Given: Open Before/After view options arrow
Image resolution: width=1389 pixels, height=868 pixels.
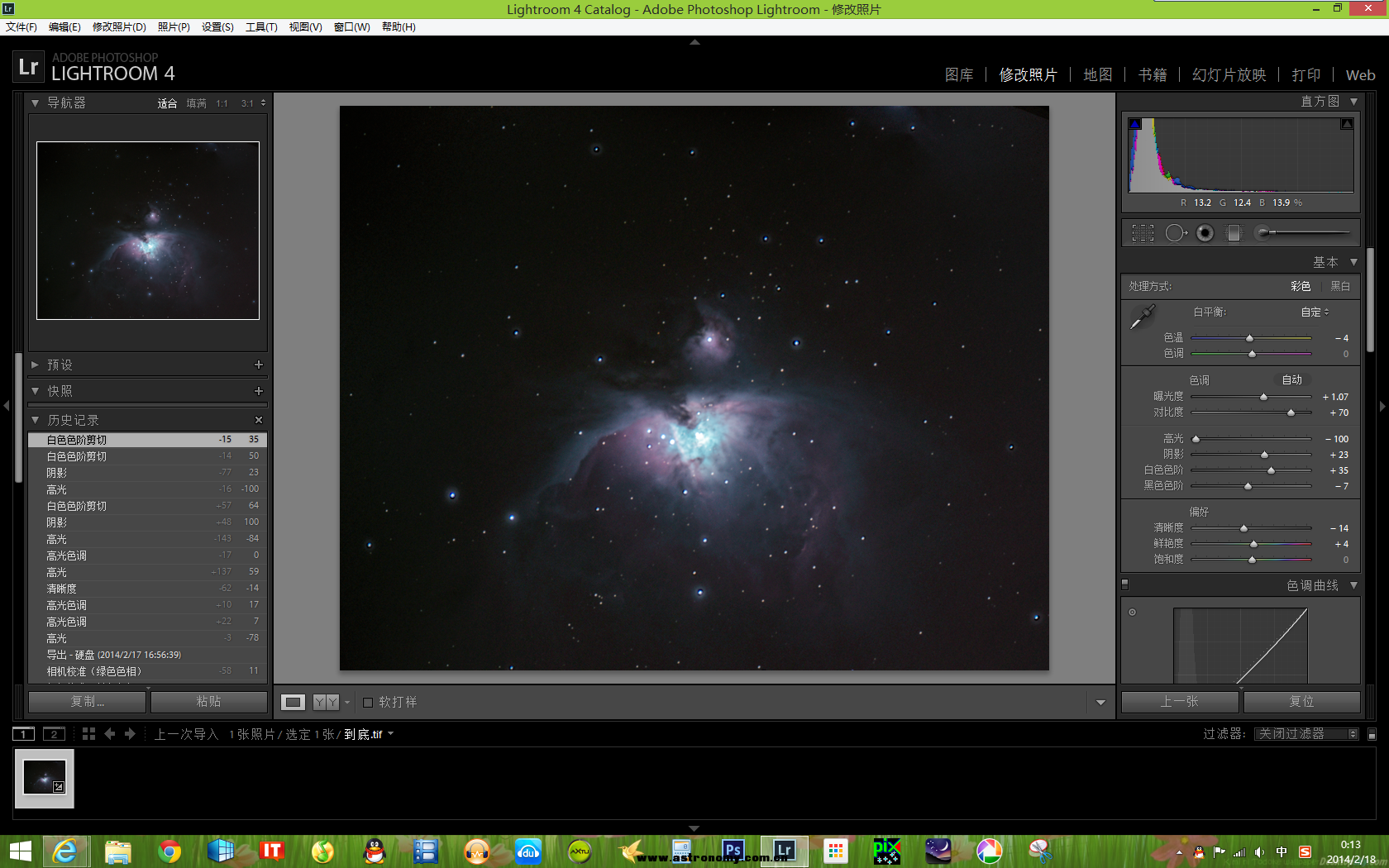Looking at the screenshot, I should [x=347, y=703].
